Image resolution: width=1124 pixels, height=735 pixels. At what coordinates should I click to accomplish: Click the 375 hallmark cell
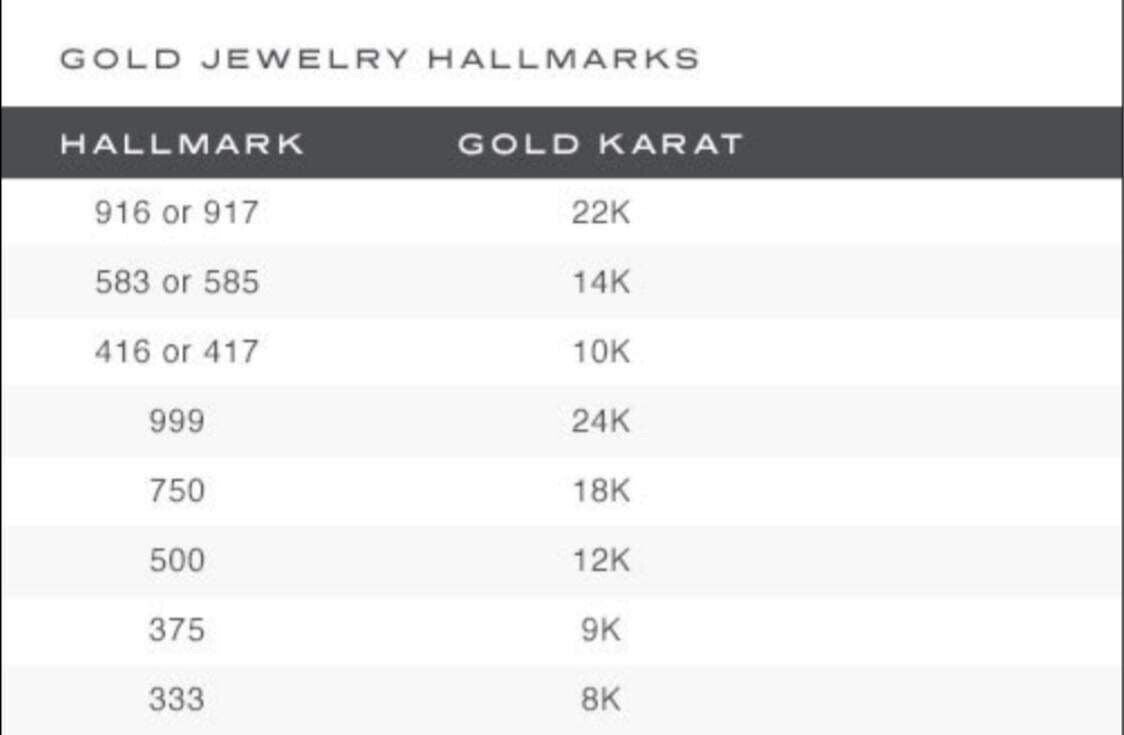tap(176, 630)
